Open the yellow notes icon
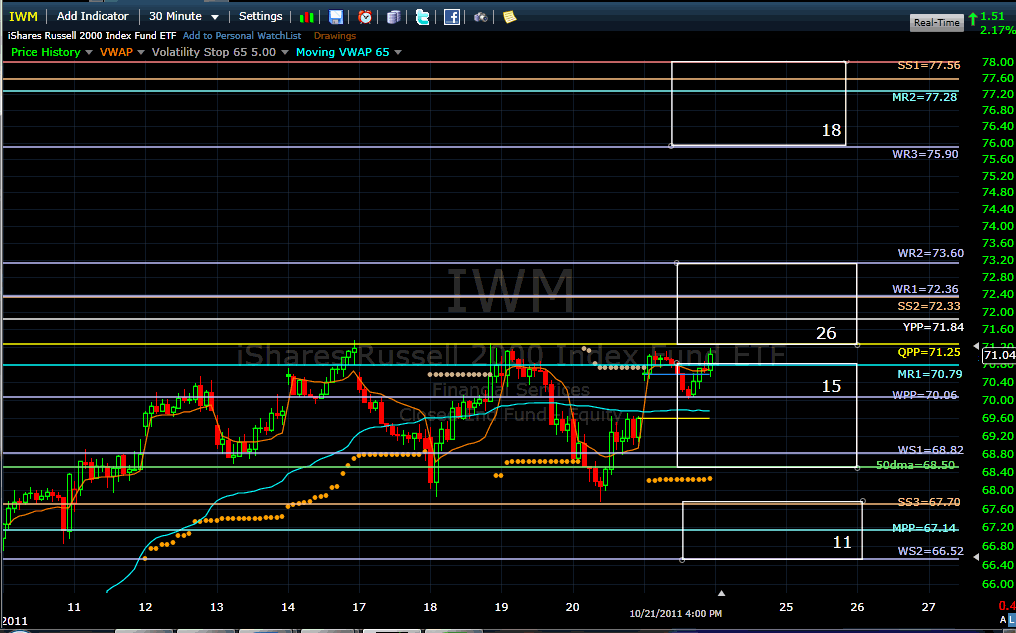This screenshot has height=633, width=1016. tap(509, 17)
